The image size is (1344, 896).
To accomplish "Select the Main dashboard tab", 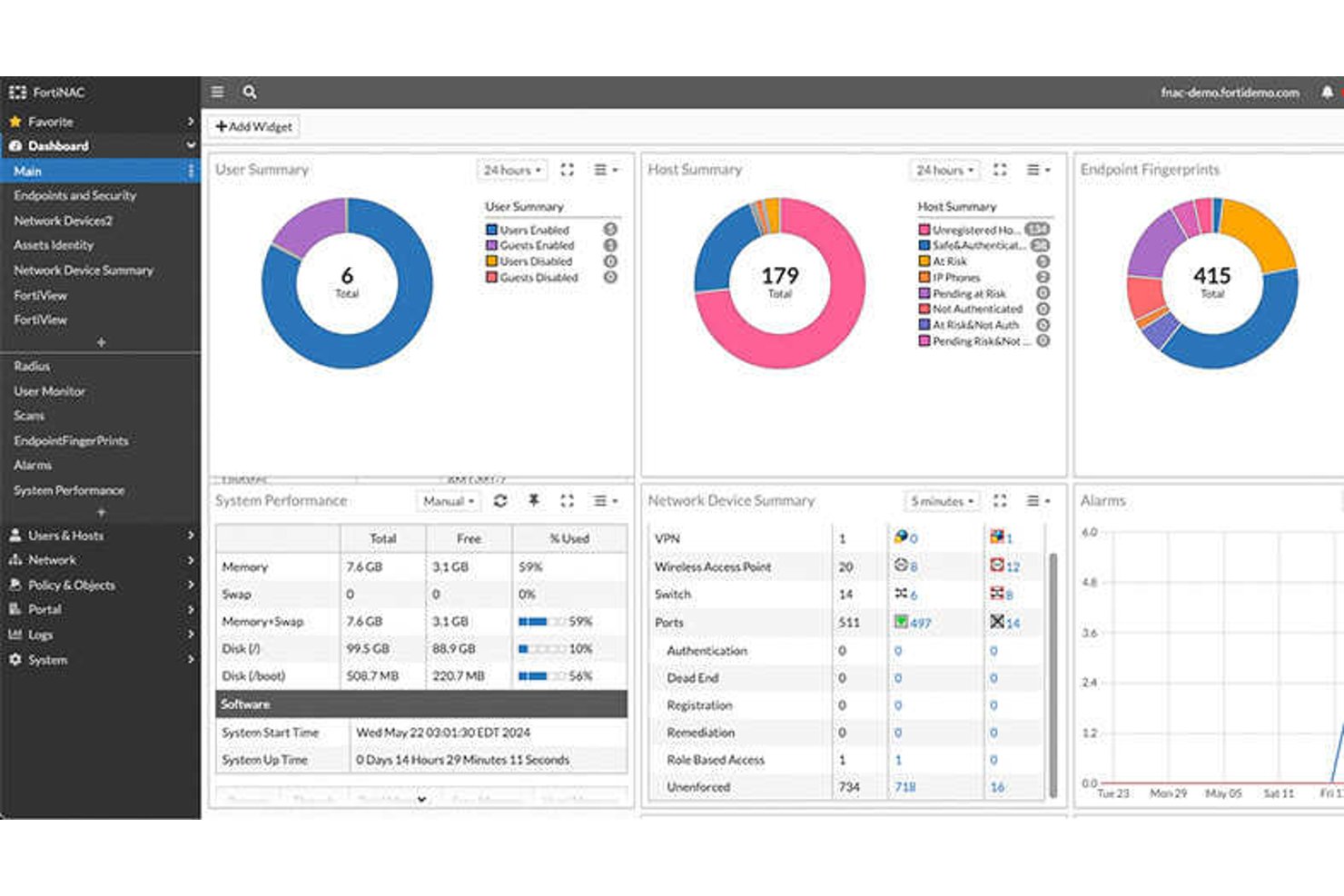I will click(100, 171).
